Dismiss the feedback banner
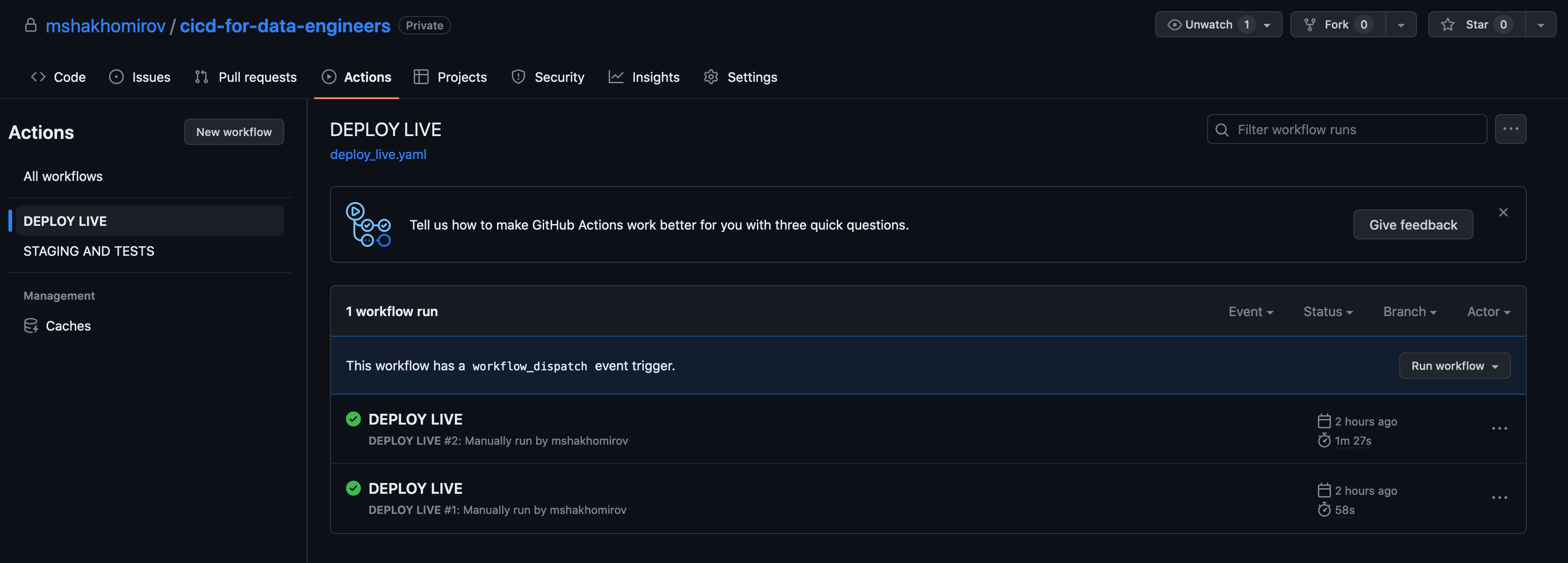The image size is (1568, 563). (1503, 212)
